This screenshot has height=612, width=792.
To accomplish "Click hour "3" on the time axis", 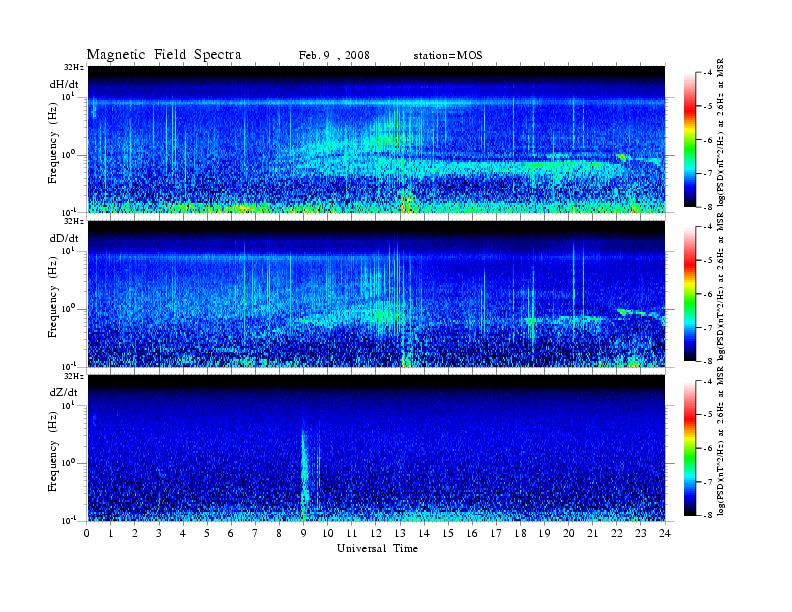I will pos(159,533).
